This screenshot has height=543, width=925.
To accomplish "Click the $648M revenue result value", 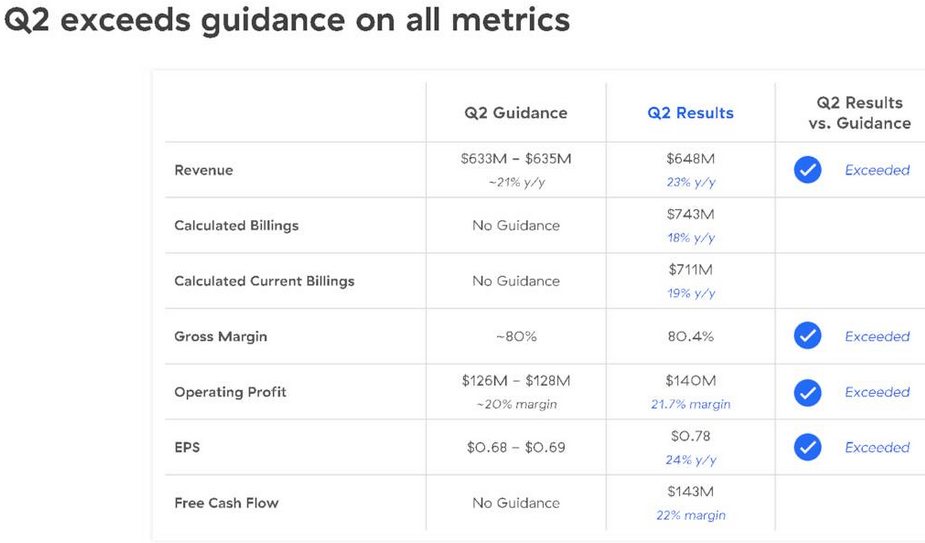I will pos(690,159).
